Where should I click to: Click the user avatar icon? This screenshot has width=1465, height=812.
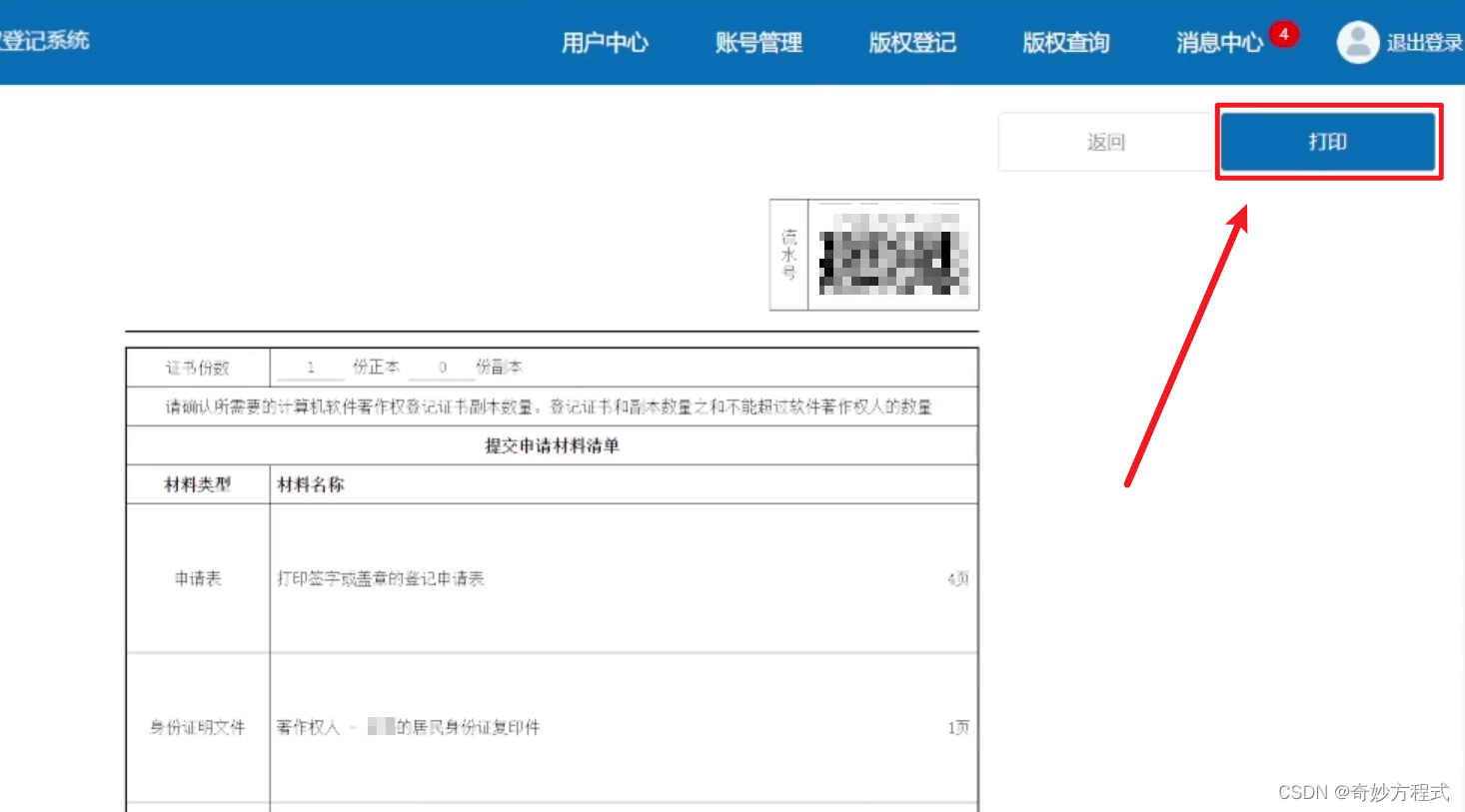coord(1357,42)
